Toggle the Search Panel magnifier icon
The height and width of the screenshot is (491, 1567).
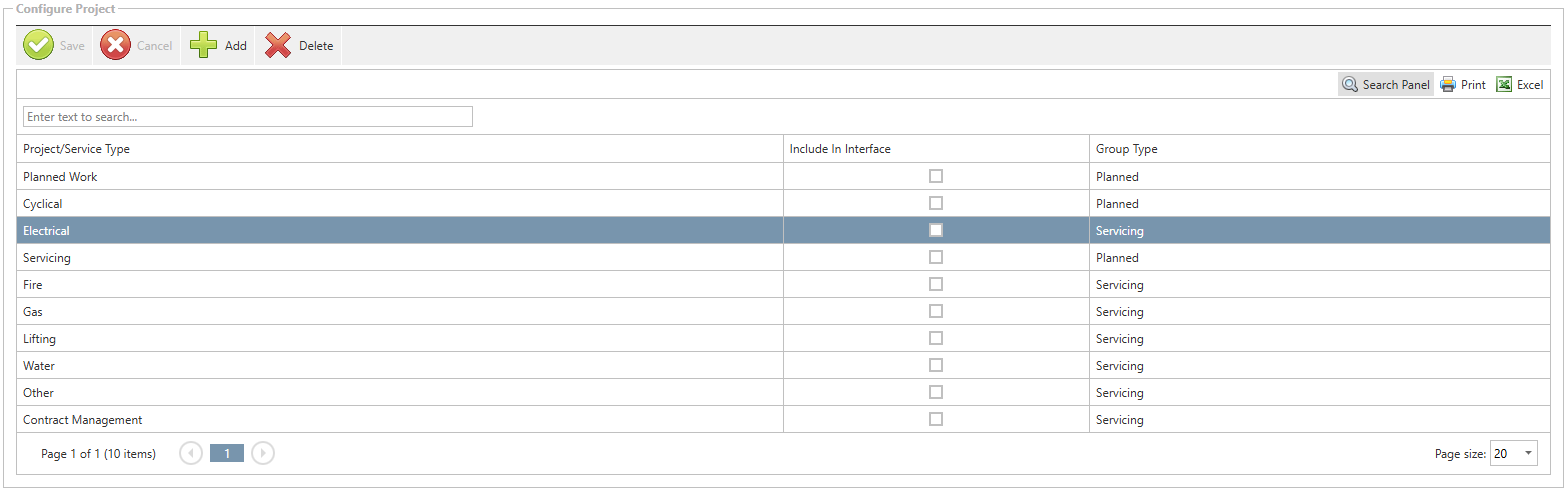coord(1350,85)
